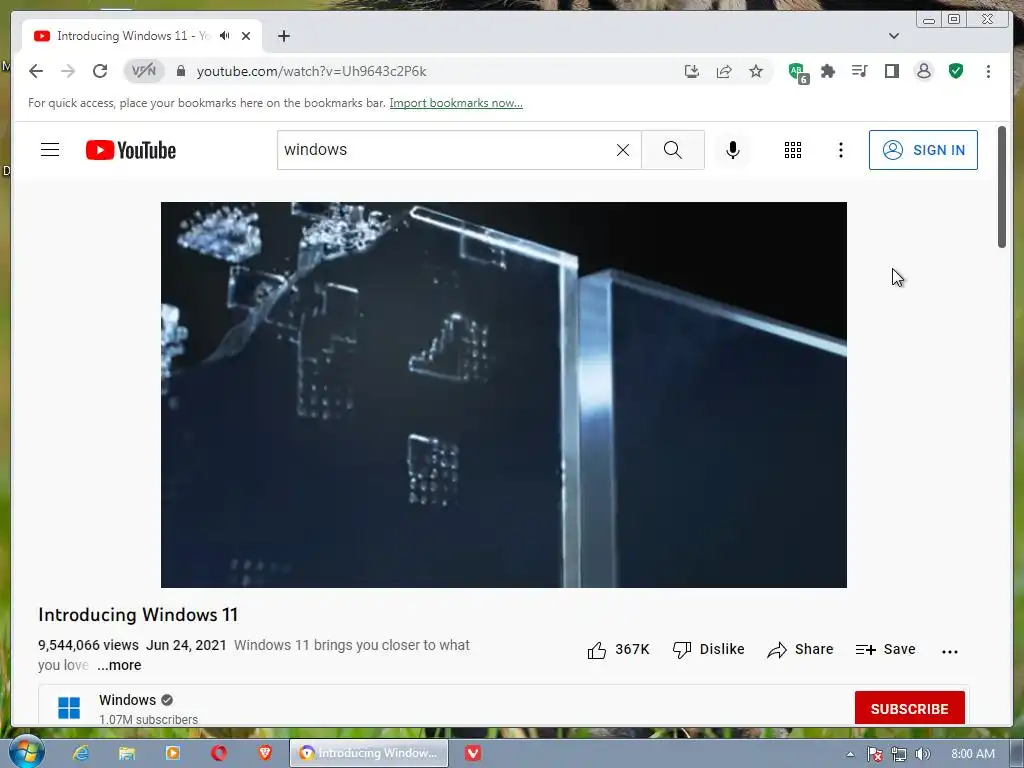Toggle the browser side panel
Viewport: 1024px width, 768px height.
(891, 71)
